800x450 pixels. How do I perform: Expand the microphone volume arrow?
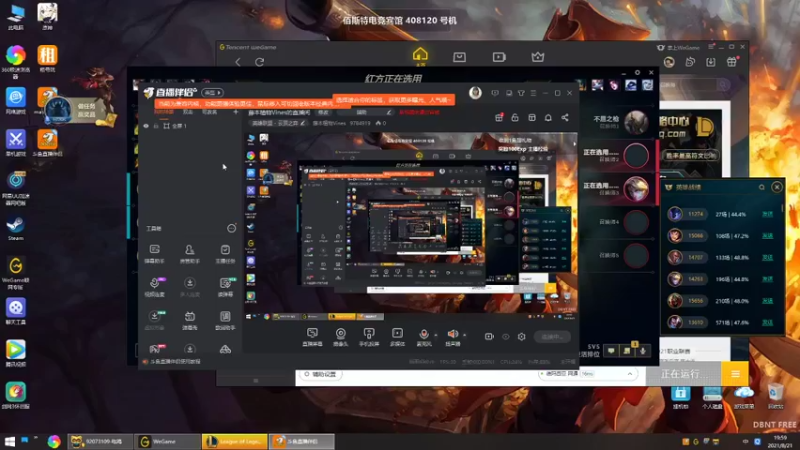pos(436,335)
